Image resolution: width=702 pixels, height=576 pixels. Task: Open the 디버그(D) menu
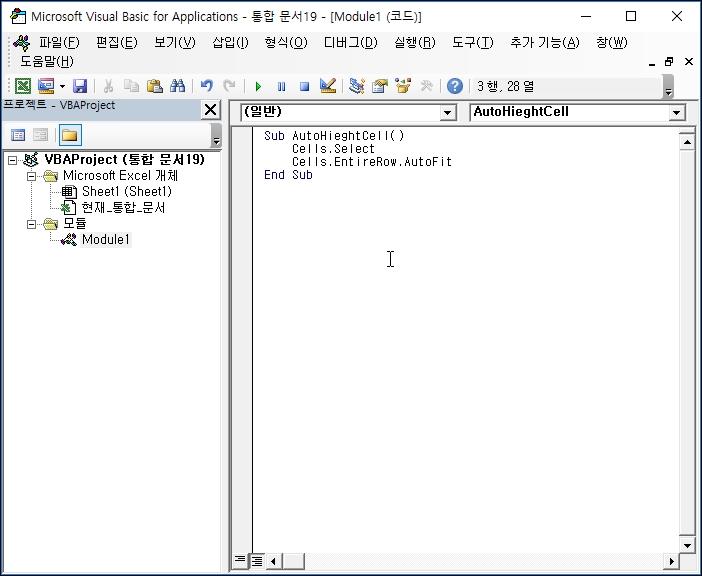351,43
